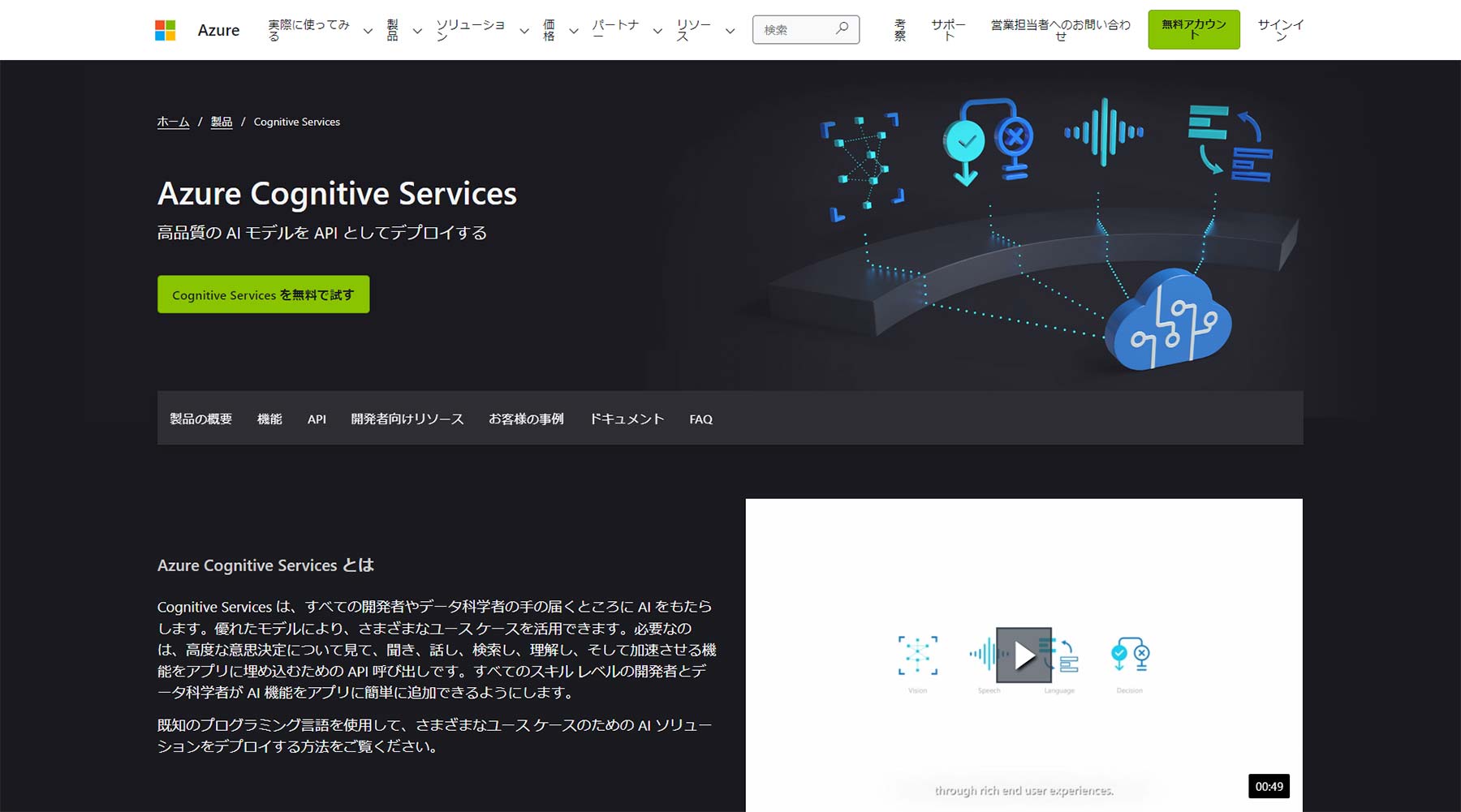Open 営業担当者へのお問い合わせ link
The height and width of the screenshot is (812, 1461).
click(1060, 30)
